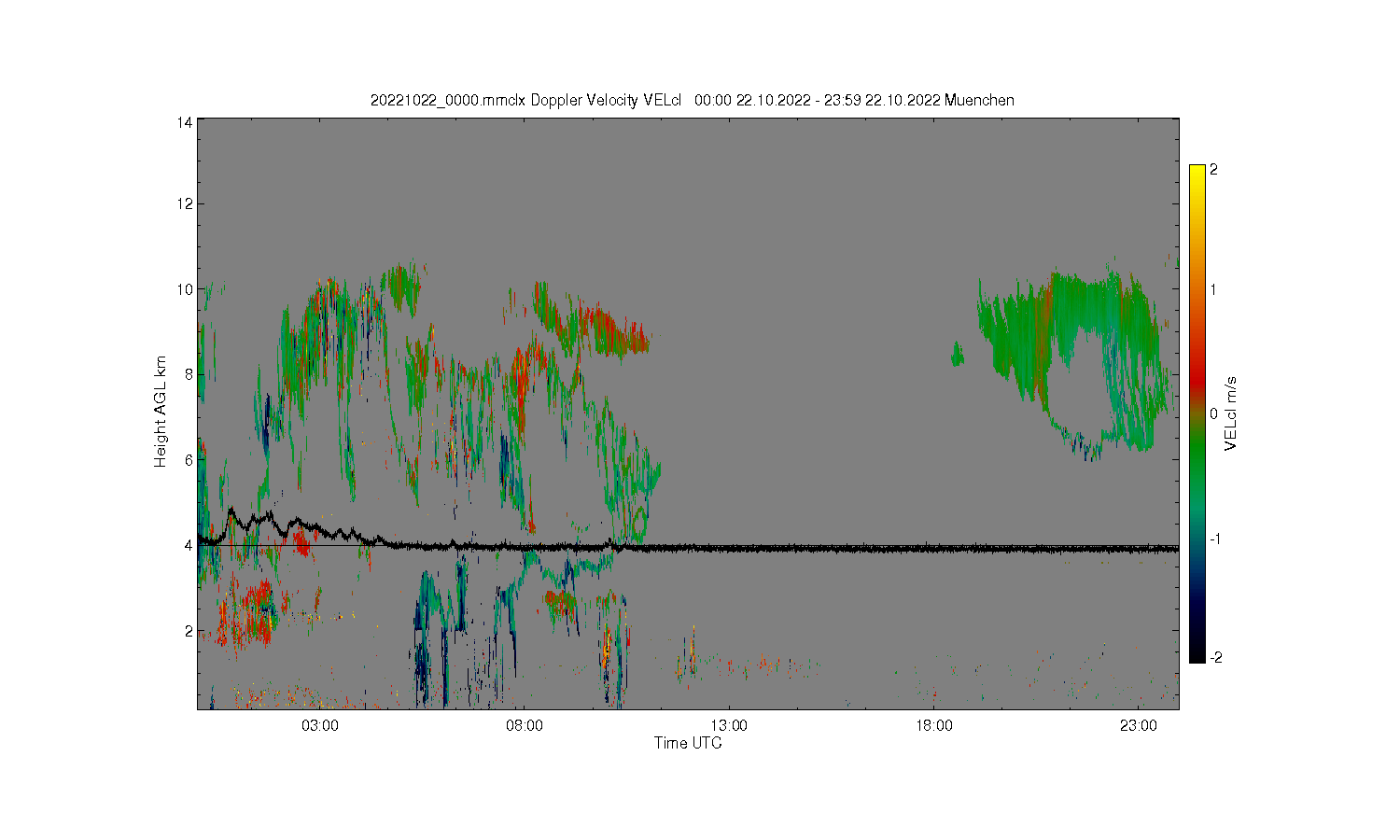The width and height of the screenshot is (1400, 840).
Task: Click the height tick label 4
Action: tap(189, 545)
